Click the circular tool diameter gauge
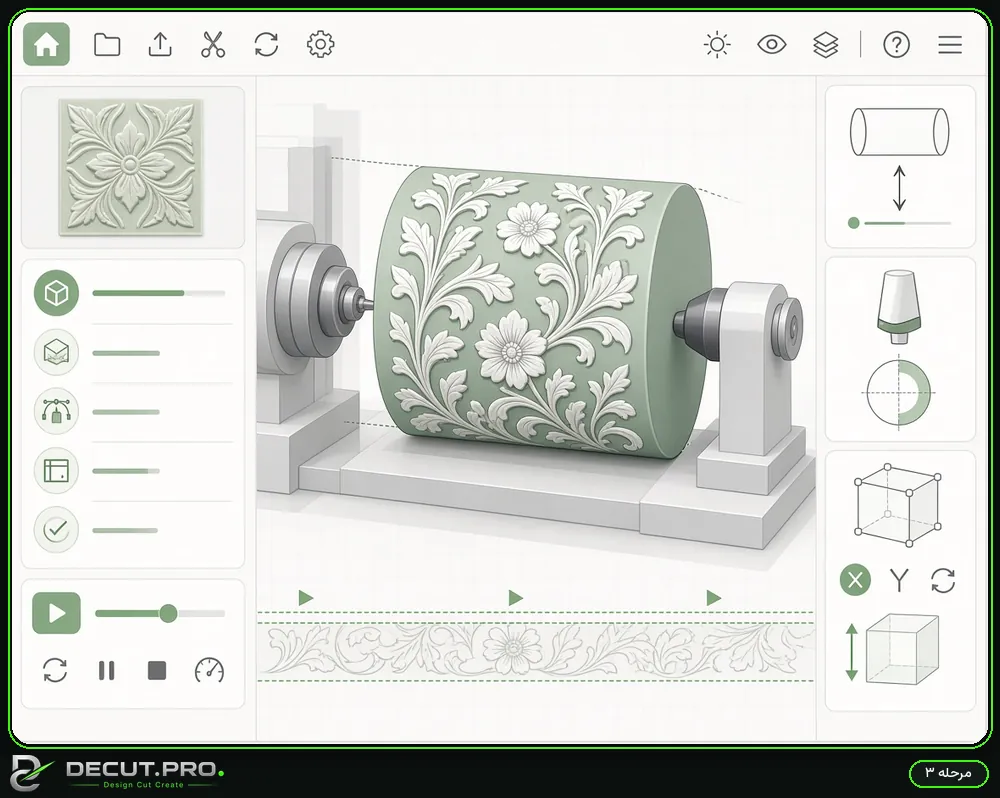The width and height of the screenshot is (1000, 798). [x=899, y=392]
